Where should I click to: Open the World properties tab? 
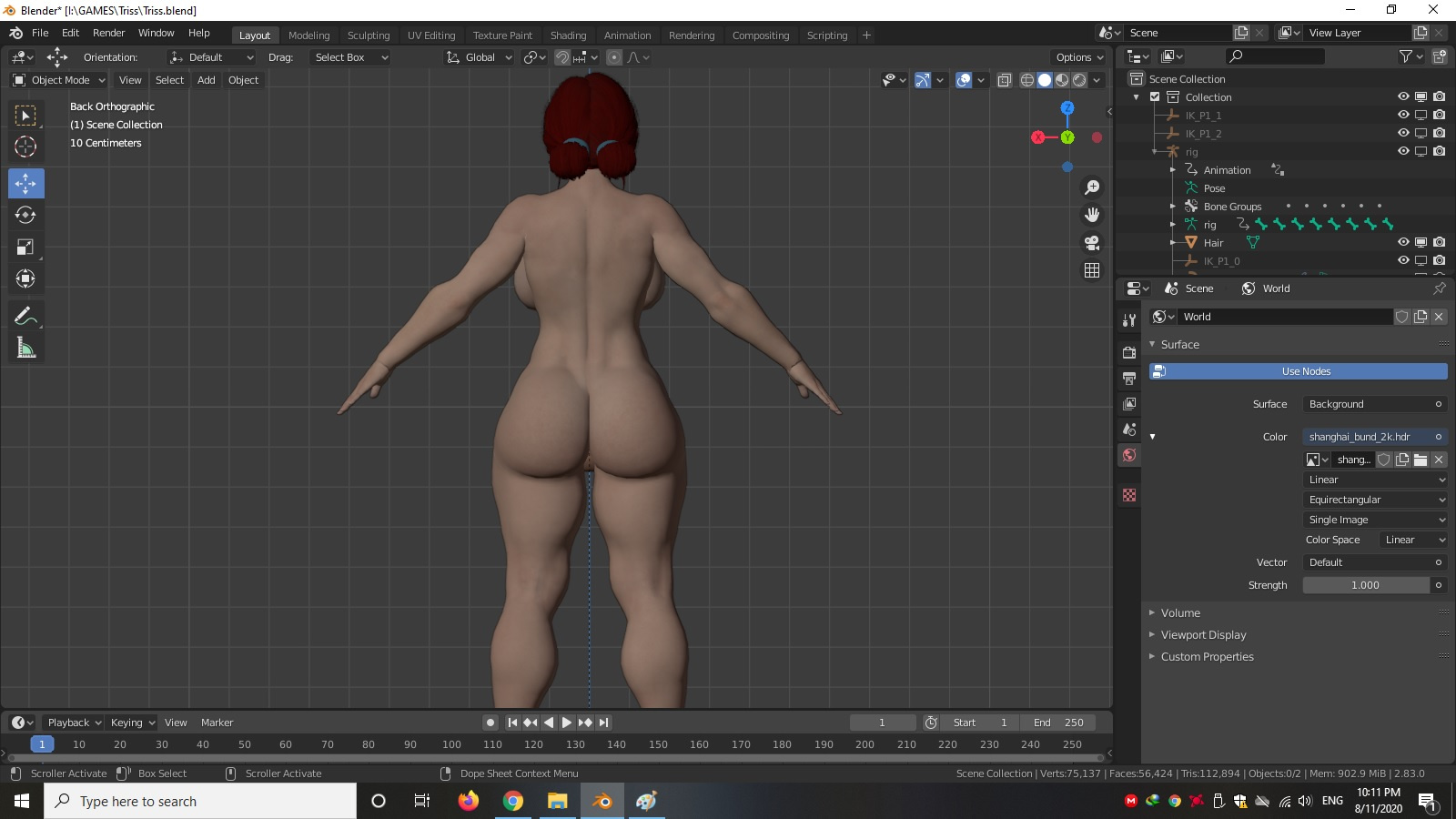1129,455
